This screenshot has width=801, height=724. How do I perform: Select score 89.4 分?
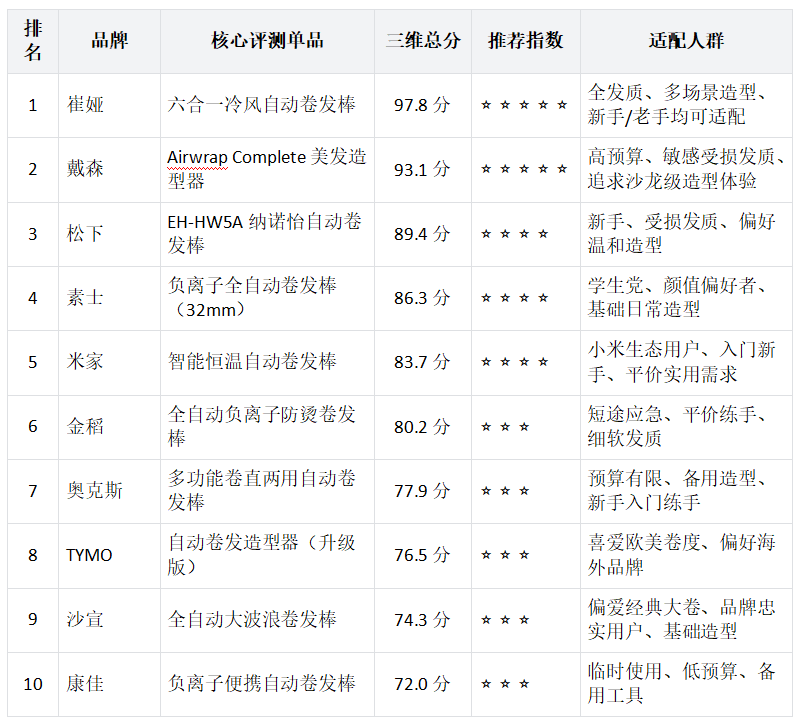pyautogui.click(x=423, y=235)
